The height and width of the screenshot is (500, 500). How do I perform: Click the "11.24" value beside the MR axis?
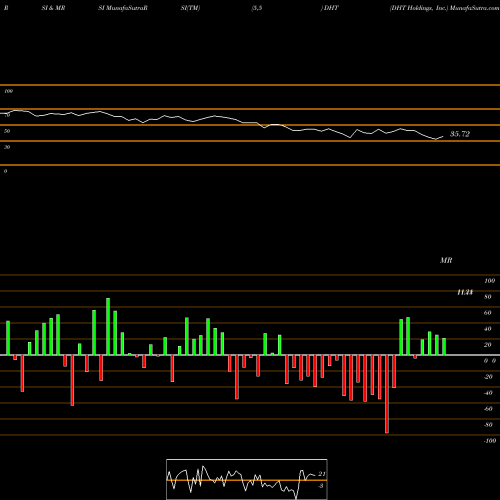(465, 292)
